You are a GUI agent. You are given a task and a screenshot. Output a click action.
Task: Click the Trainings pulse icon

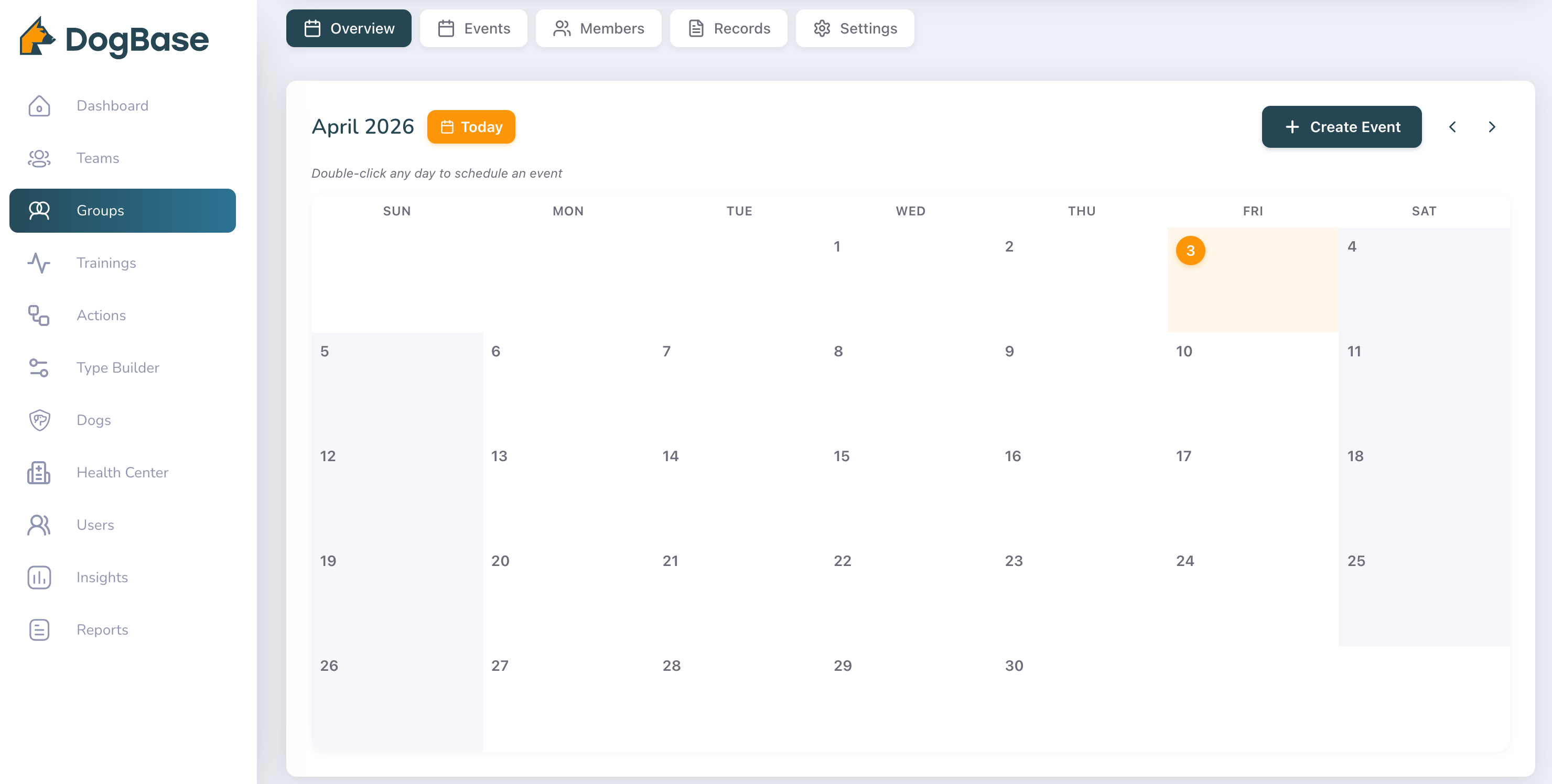coord(39,263)
